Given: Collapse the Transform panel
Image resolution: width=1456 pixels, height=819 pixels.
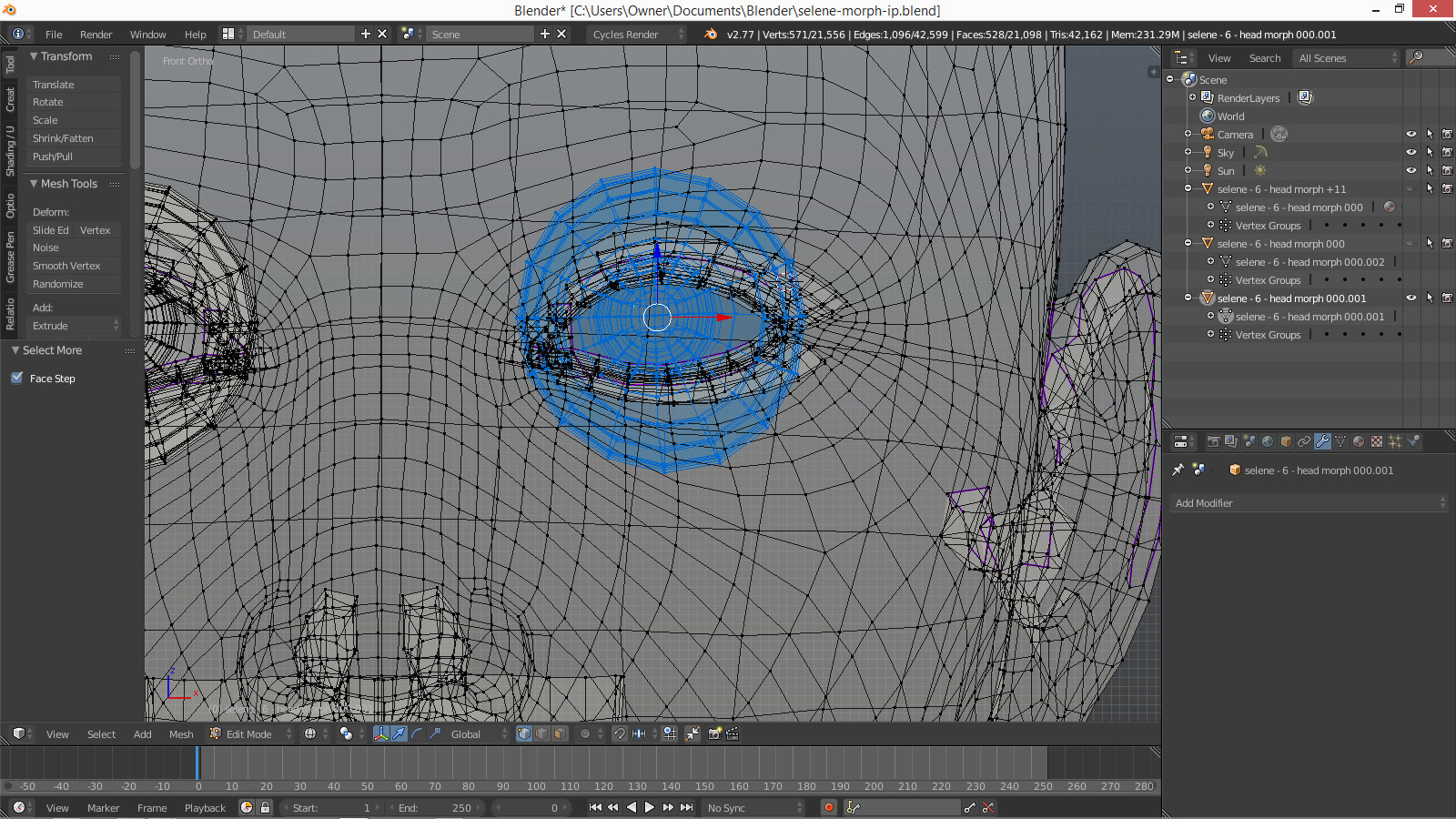Looking at the screenshot, I should pos(34,56).
